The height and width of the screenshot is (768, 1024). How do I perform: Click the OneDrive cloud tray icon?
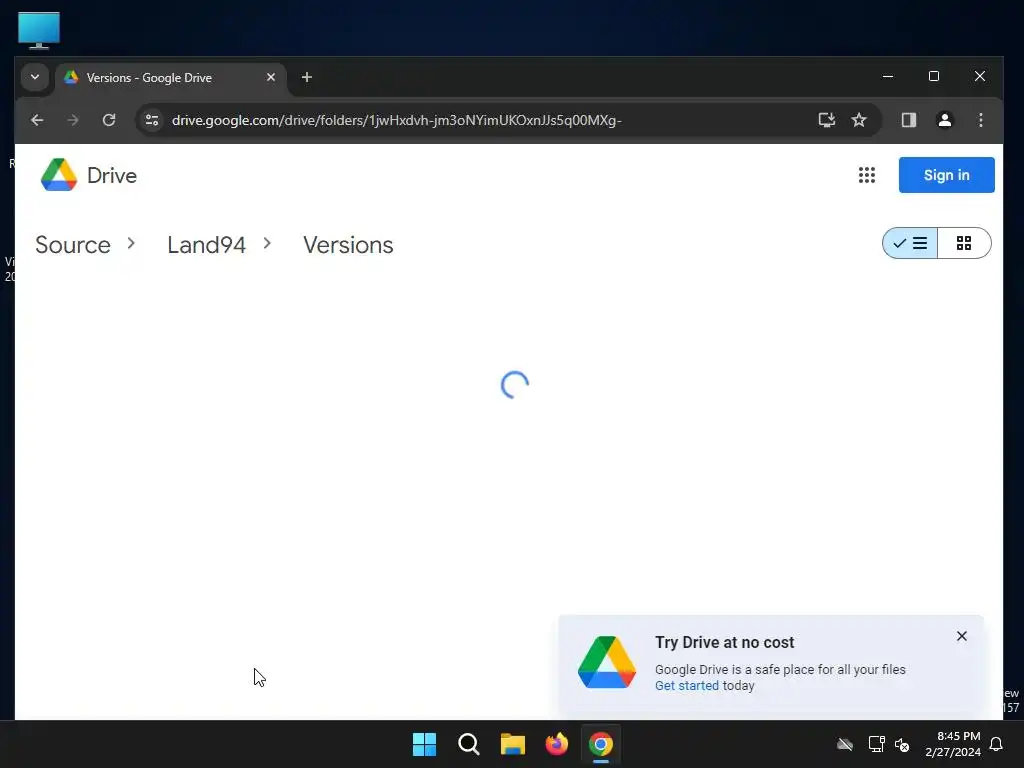click(845, 744)
